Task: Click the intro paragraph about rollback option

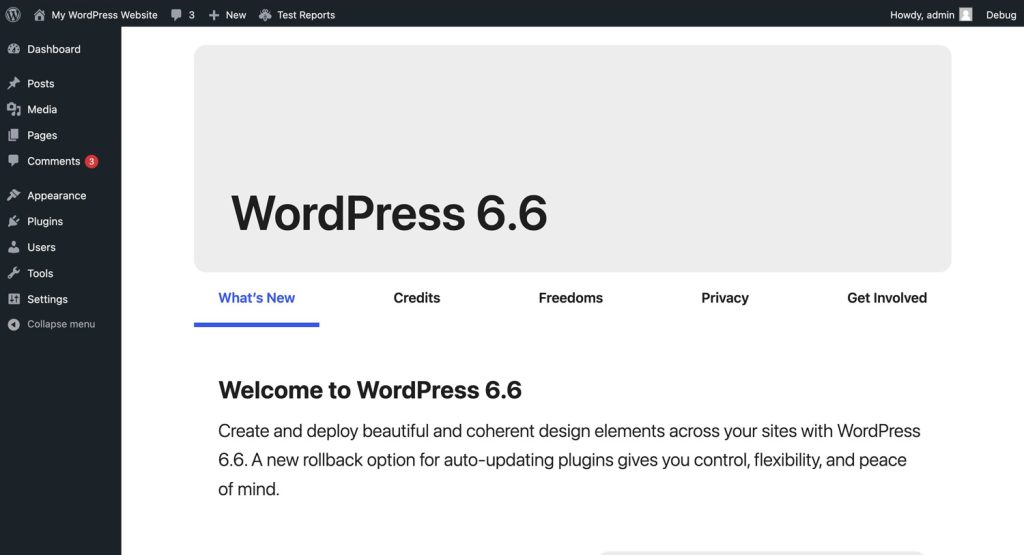Action: [x=569, y=460]
